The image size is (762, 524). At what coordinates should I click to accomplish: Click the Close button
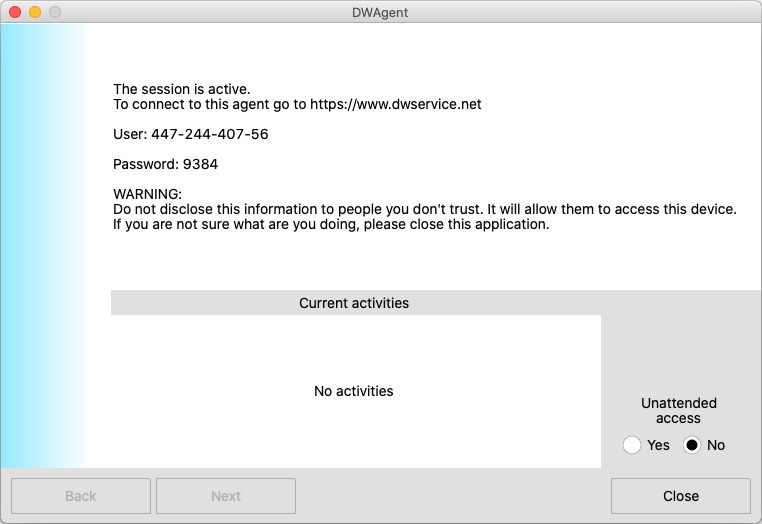[x=681, y=496]
